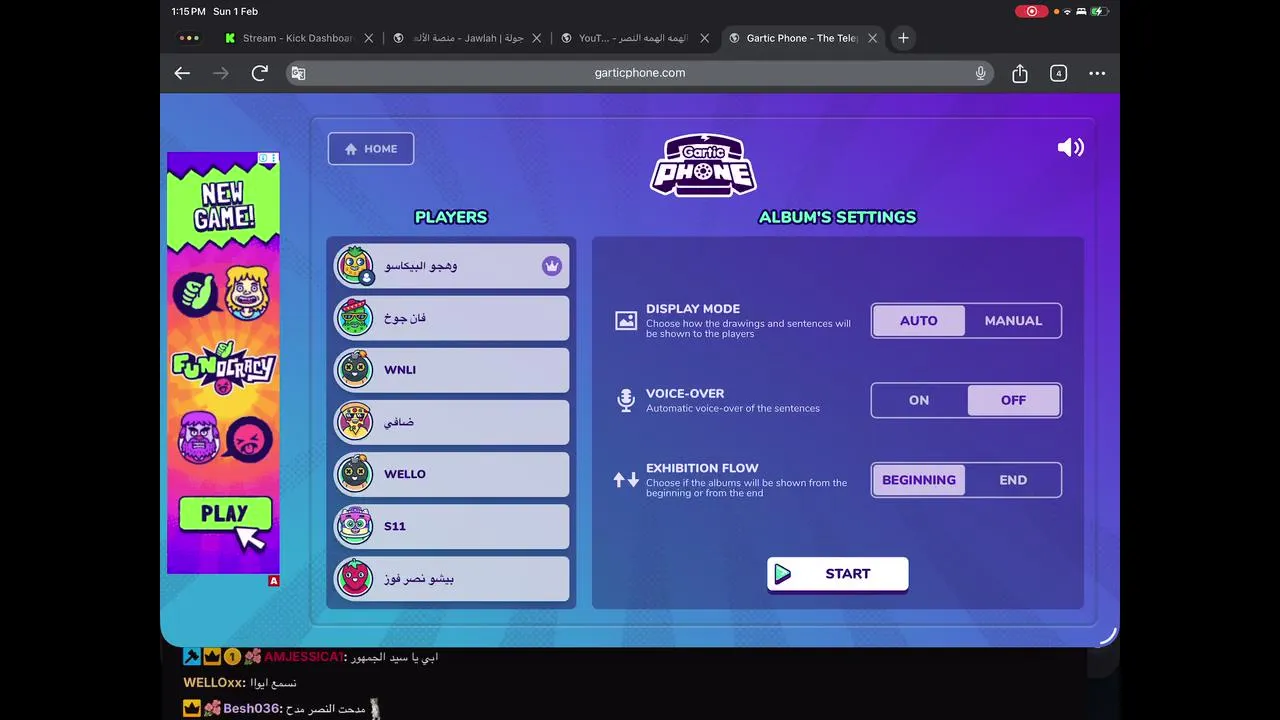The width and height of the screenshot is (1280, 720).
Task: Click the WELLOxx chat username
Action: 214,683
